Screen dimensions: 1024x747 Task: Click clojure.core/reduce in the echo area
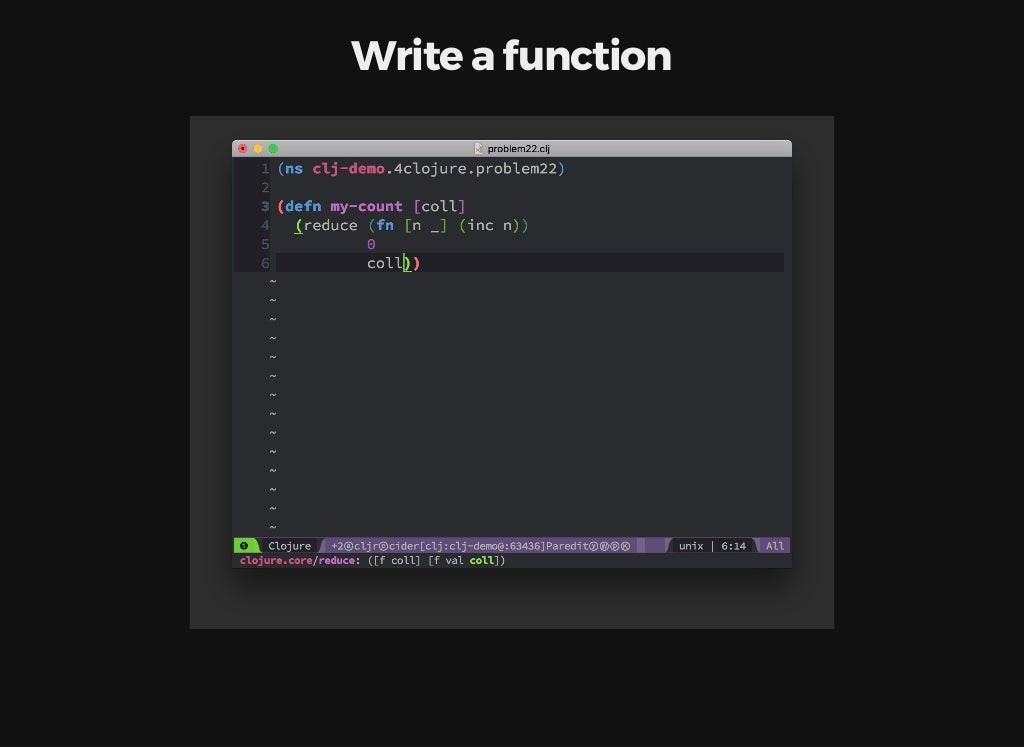pos(298,561)
